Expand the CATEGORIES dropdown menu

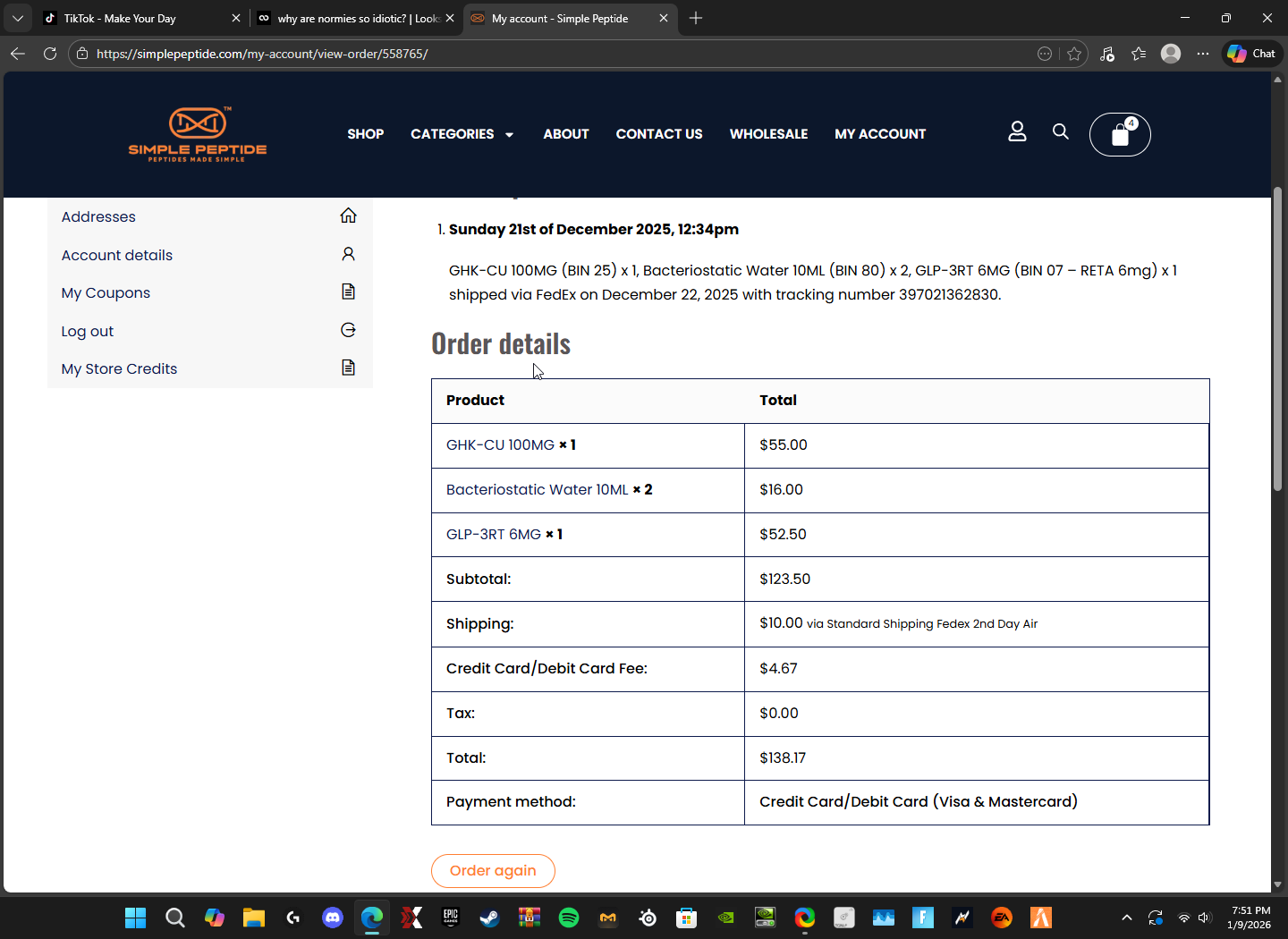click(x=462, y=134)
